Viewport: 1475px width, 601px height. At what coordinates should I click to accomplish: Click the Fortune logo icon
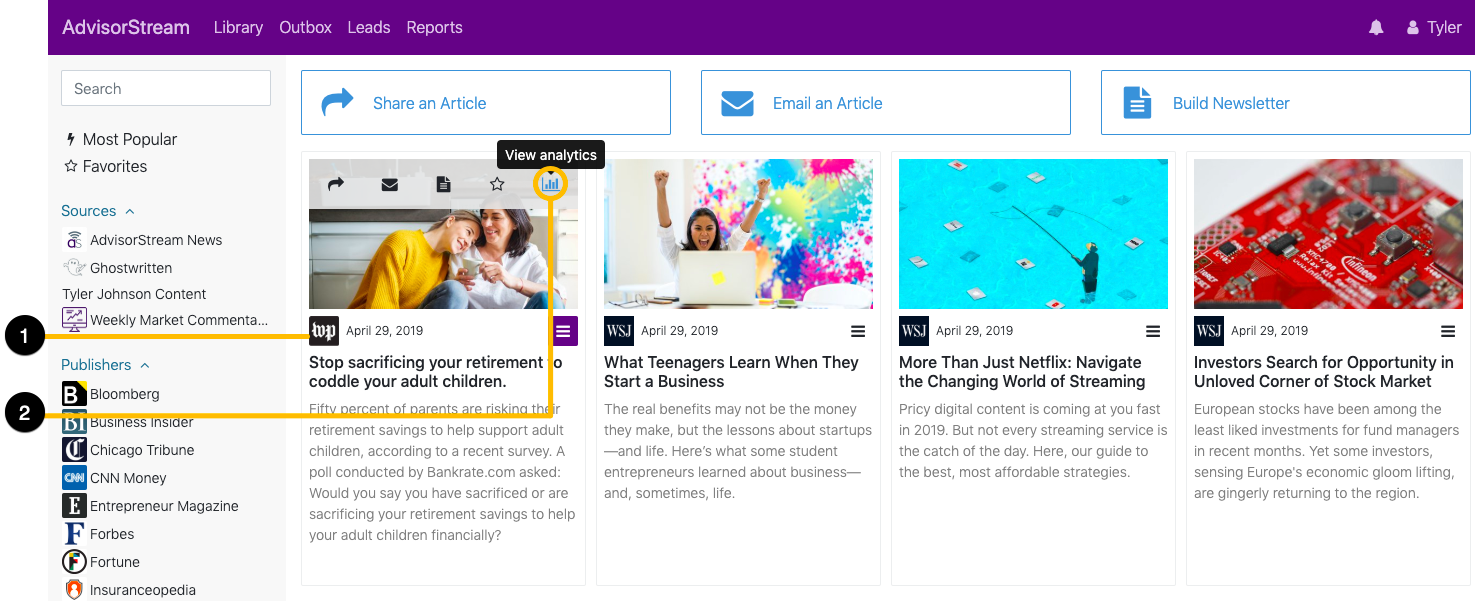point(74,562)
